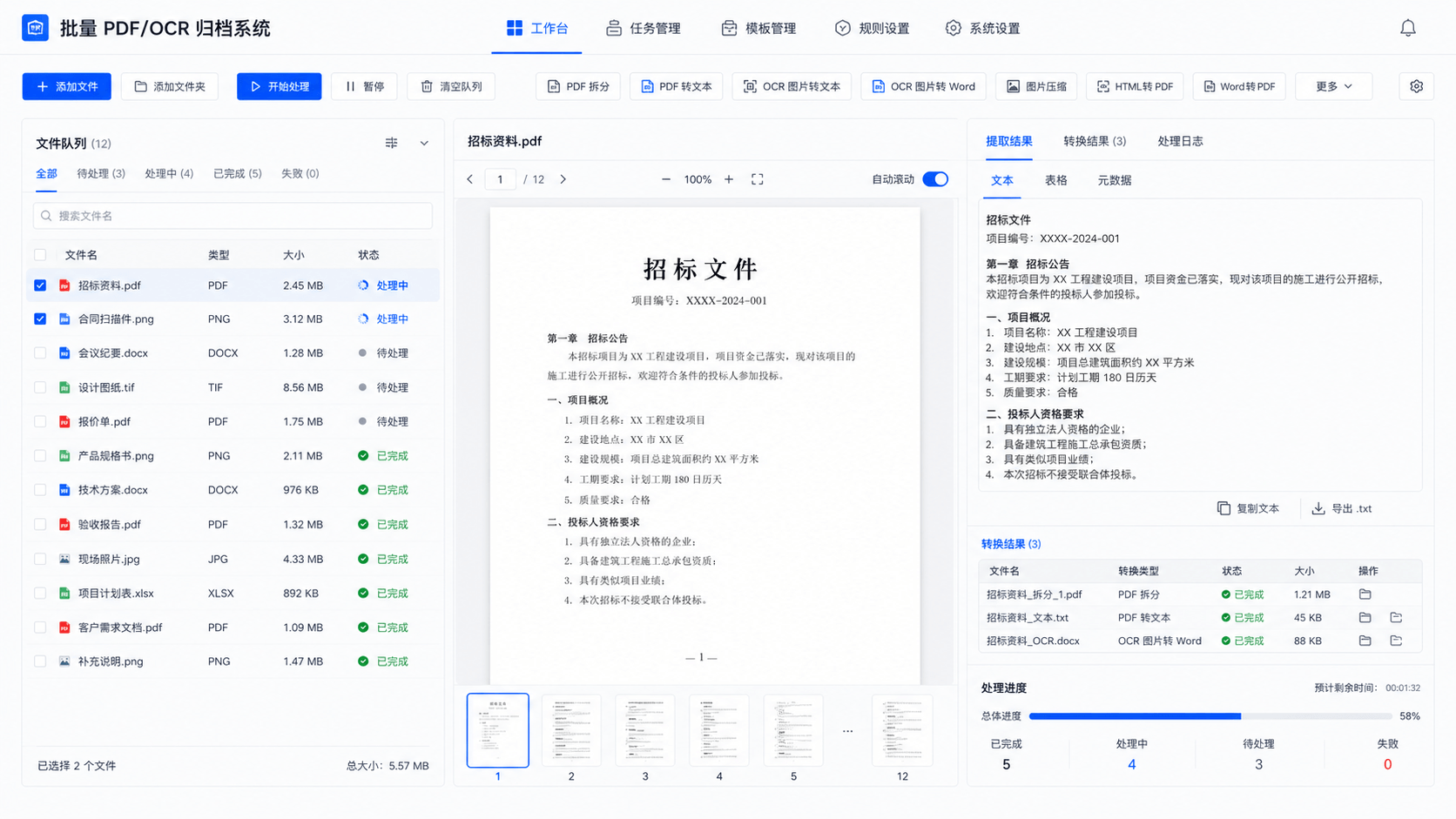The height and width of the screenshot is (819, 1456).
Task: Click file icon of 项目计划表.xlsx
Action: click(64, 593)
